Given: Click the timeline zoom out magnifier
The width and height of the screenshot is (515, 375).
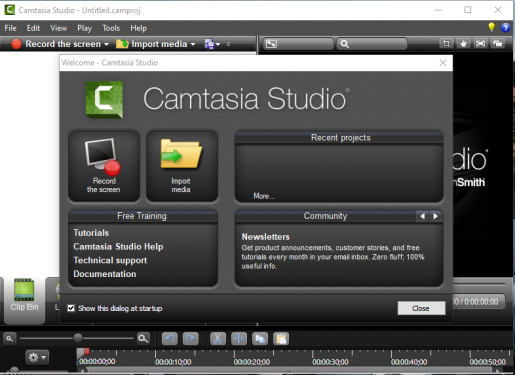Looking at the screenshot, I should coord(9,339).
